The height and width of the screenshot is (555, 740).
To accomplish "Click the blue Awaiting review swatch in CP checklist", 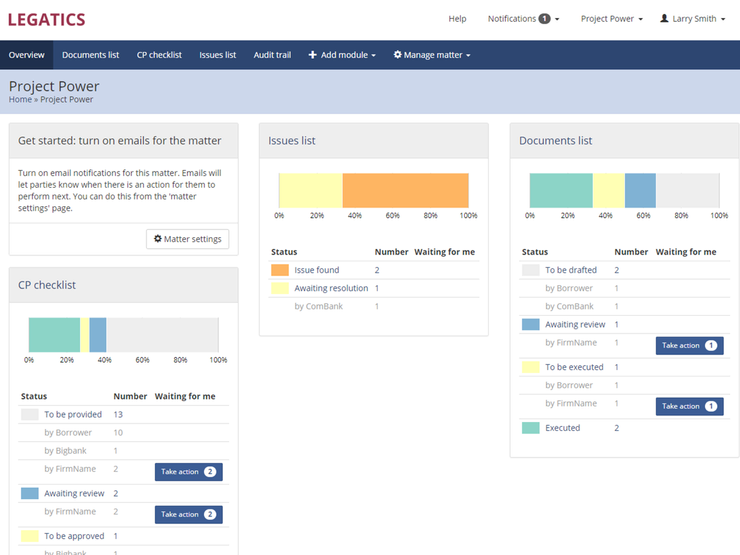I will 30,494.
